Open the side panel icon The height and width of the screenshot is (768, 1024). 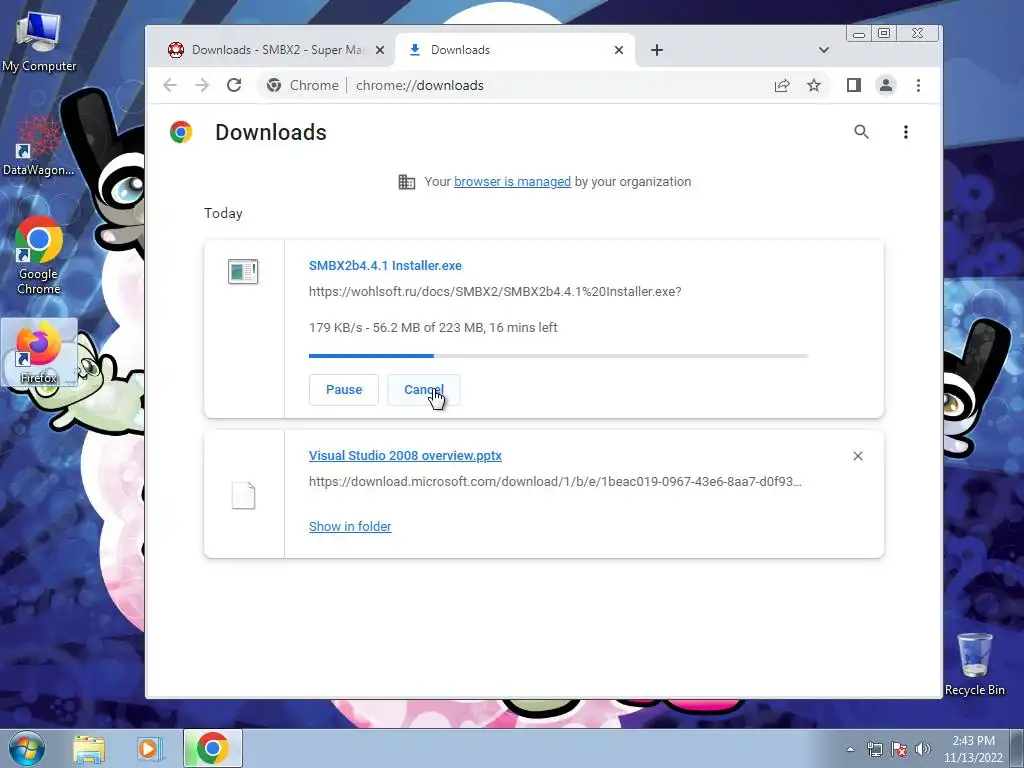[854, 86]
